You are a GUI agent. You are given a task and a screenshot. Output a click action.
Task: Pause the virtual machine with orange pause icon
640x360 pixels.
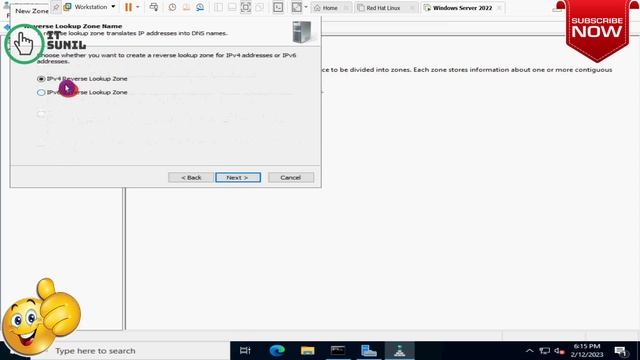pos(128,7)
